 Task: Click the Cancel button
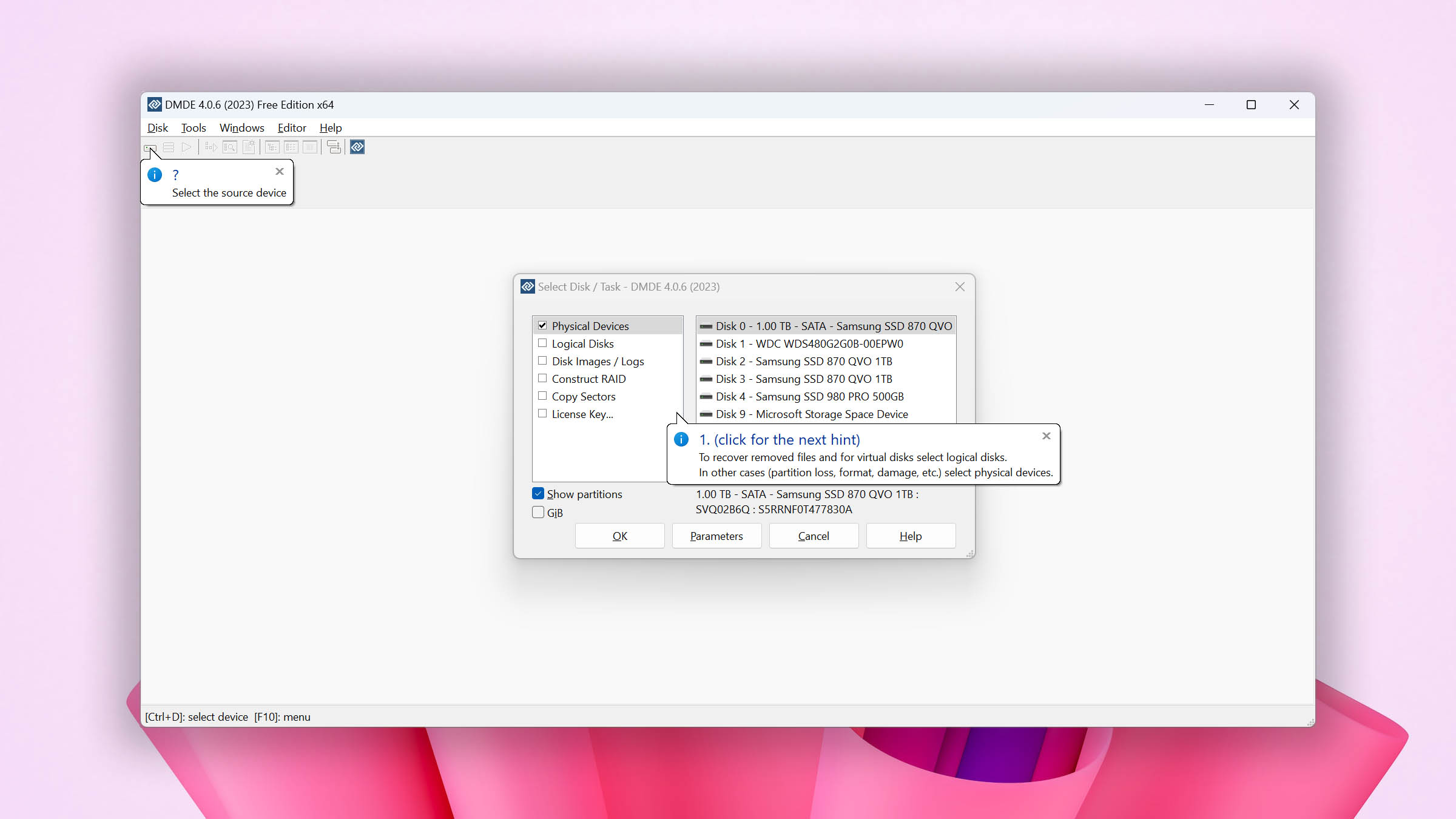point(813,536)
